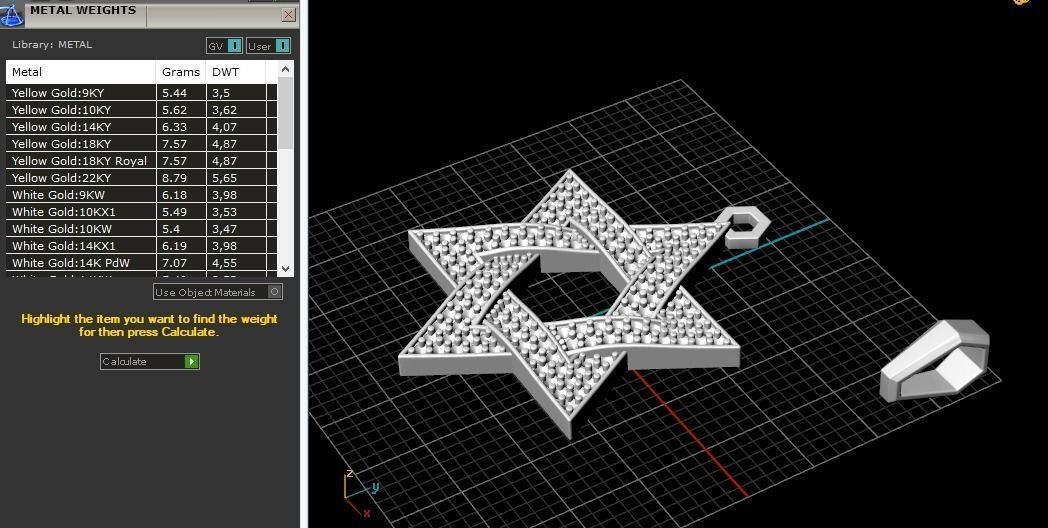
Task: Click the XYZ axis indicator in viewport
Action: point(360,493)
